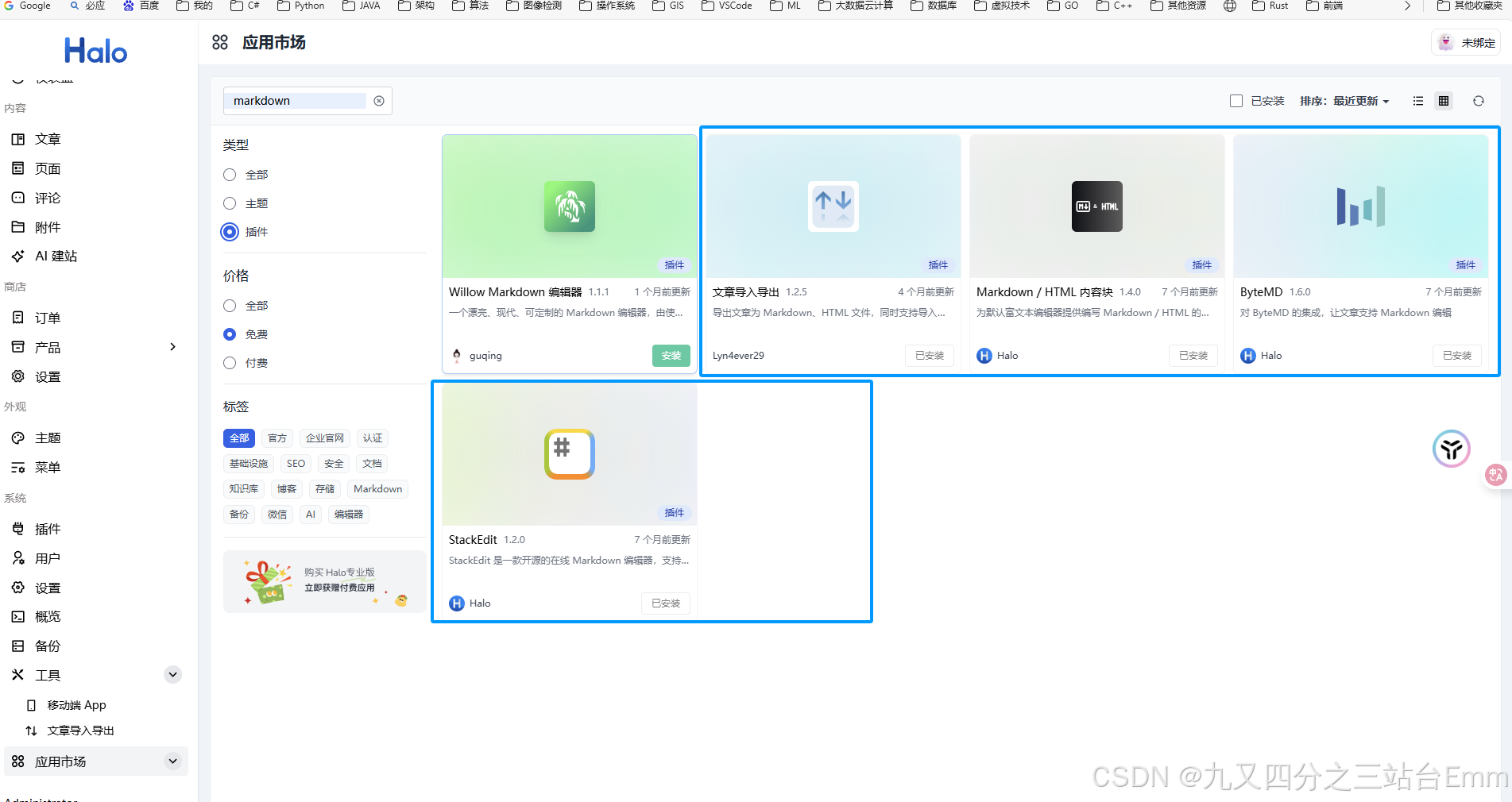The height and width of the screenshot is (802, 1512).
Task: Click the translate bubble at right edge
Action: [1496, 475]
